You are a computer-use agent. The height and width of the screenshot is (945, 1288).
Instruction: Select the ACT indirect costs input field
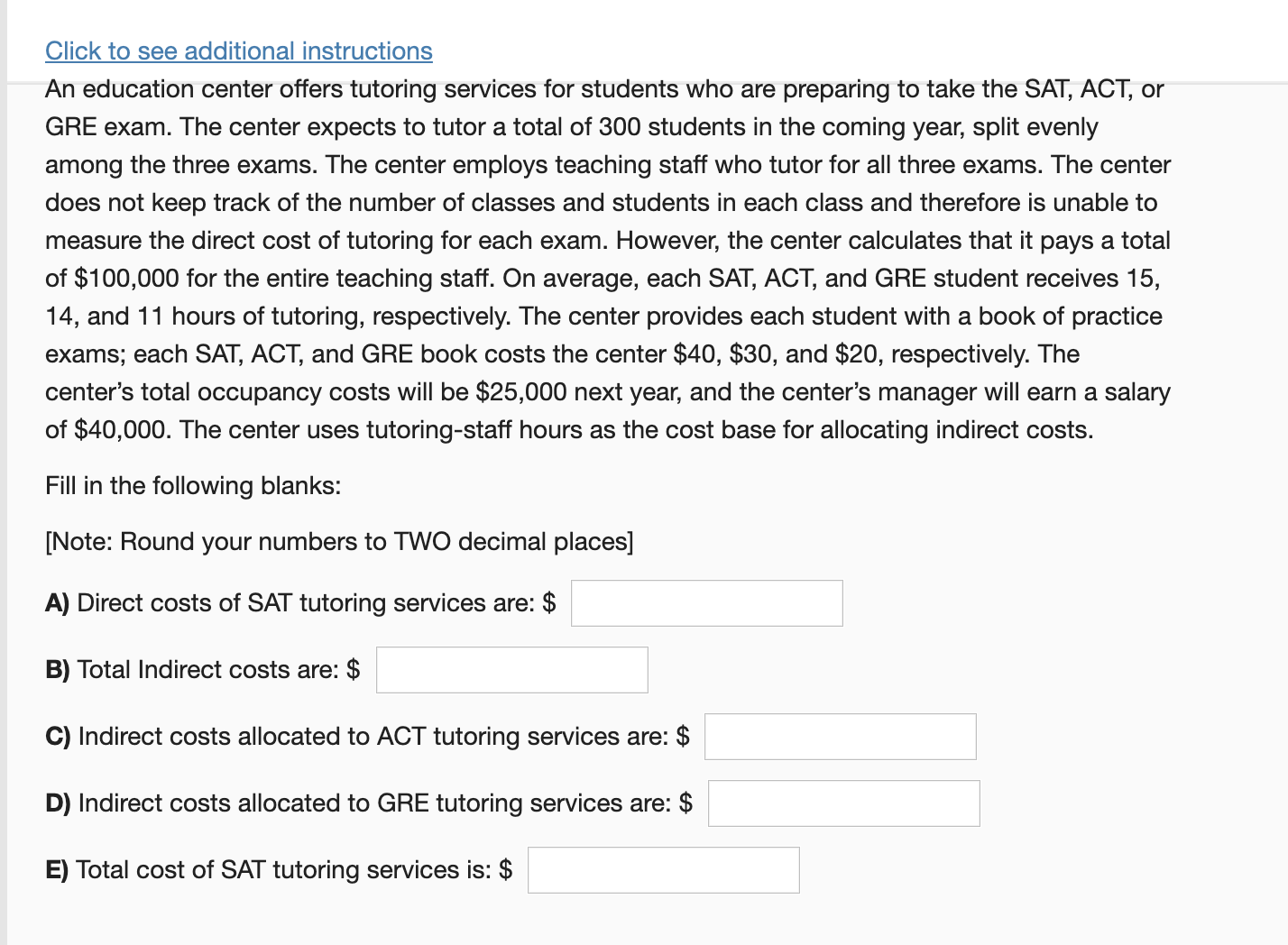tap(839, 736)
